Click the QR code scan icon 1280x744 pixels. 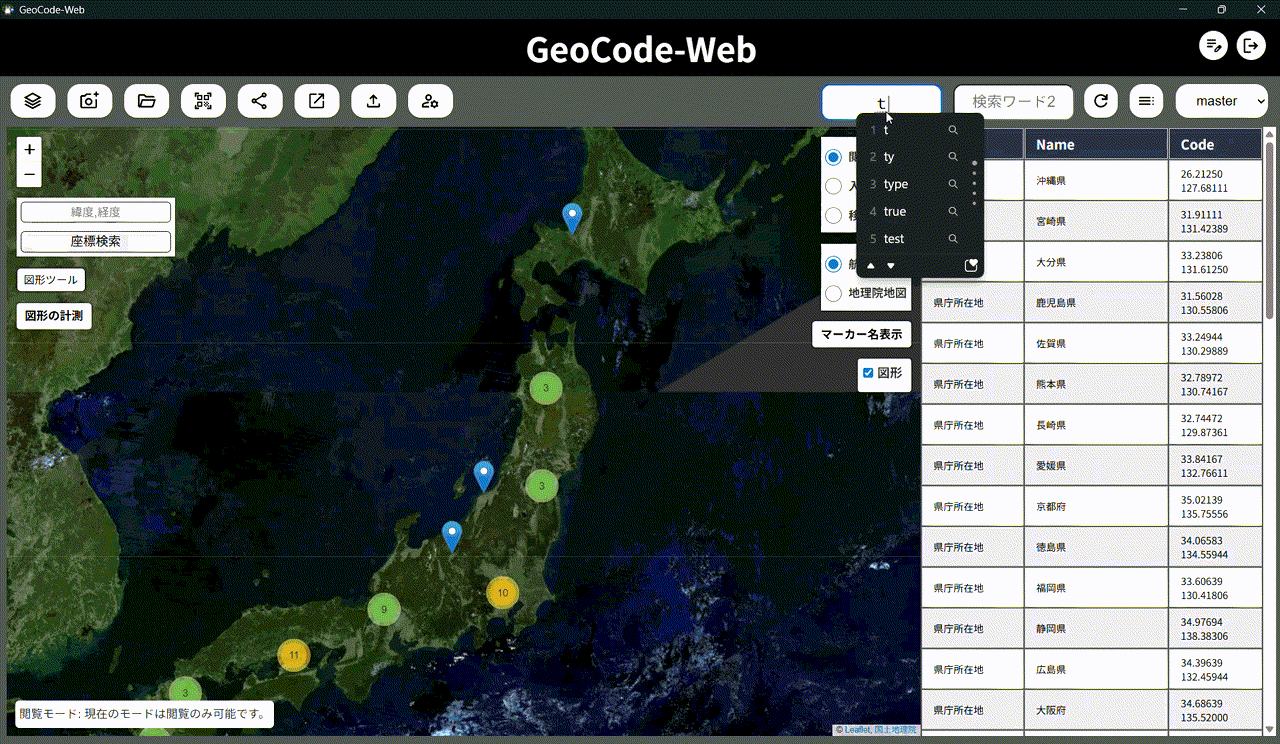click(x=203, y=101)
